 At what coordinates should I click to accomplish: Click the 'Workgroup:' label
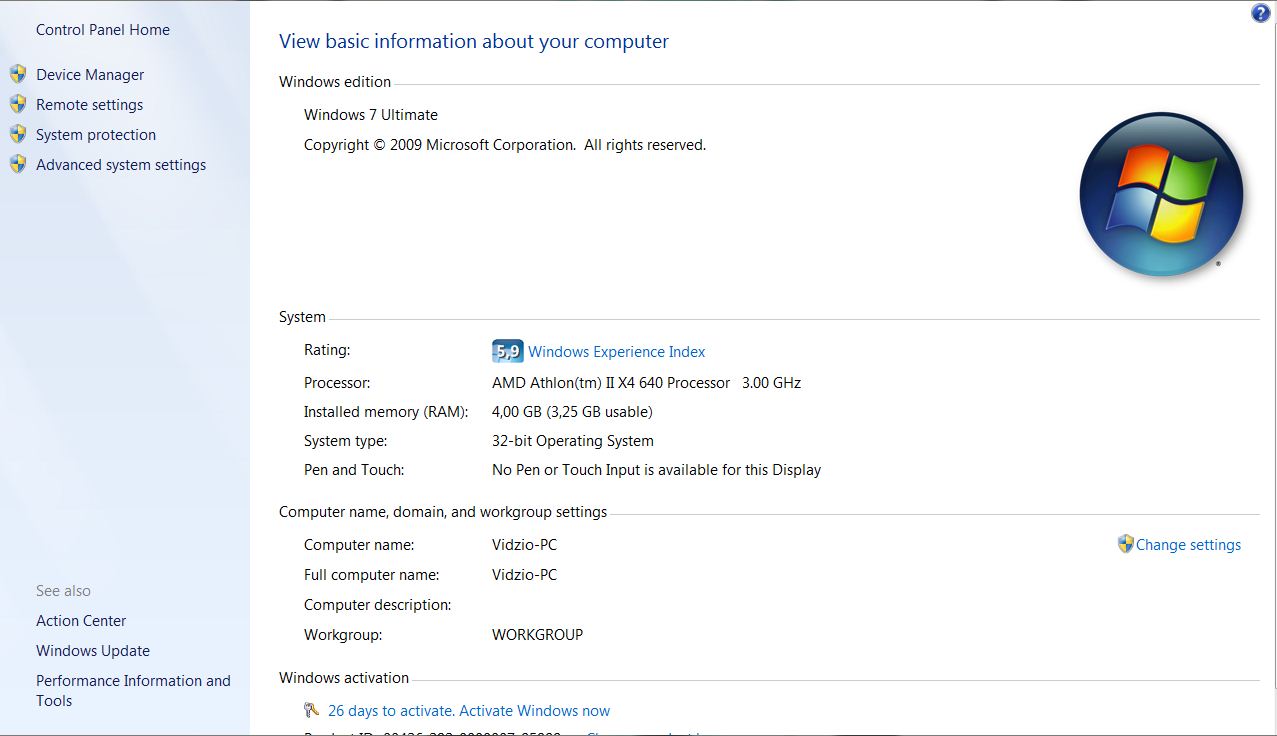coord(343,635)
